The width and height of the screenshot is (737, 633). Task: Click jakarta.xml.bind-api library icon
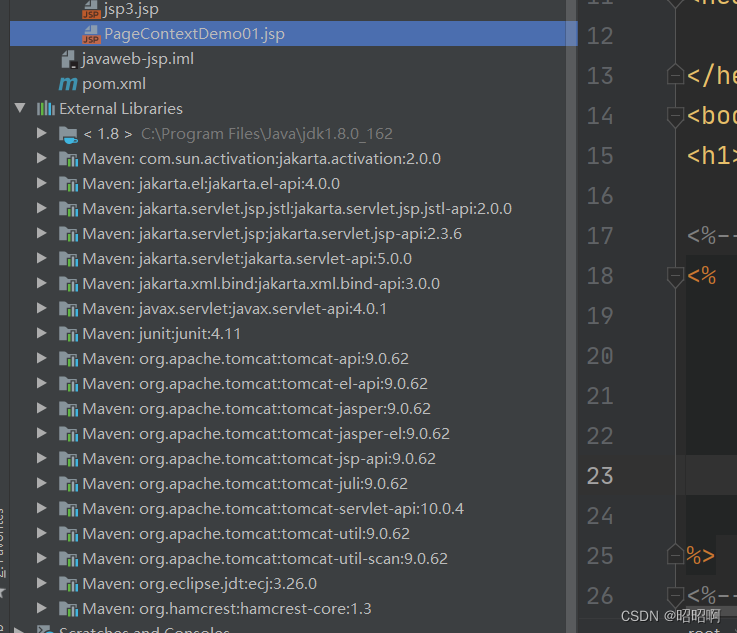(69, 284)
